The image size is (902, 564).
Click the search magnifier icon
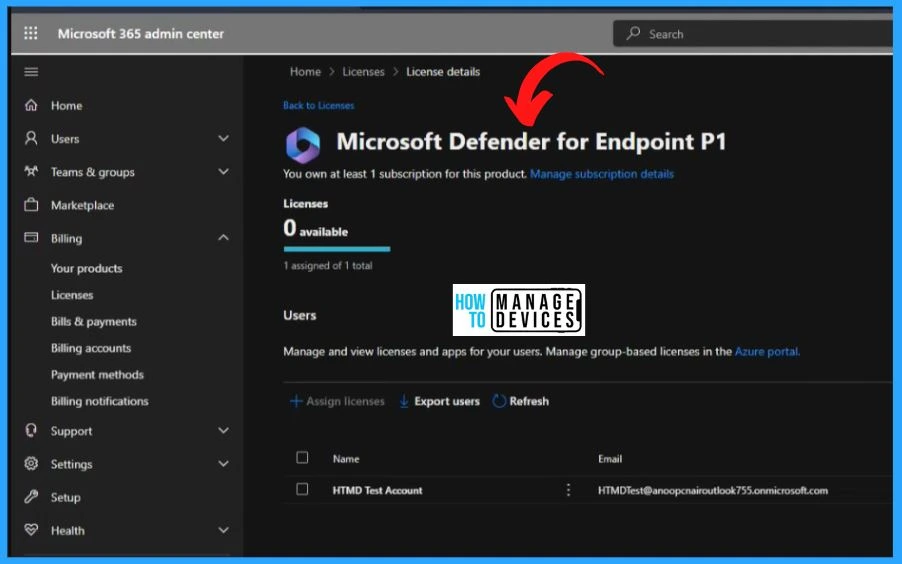coord(633,33)
